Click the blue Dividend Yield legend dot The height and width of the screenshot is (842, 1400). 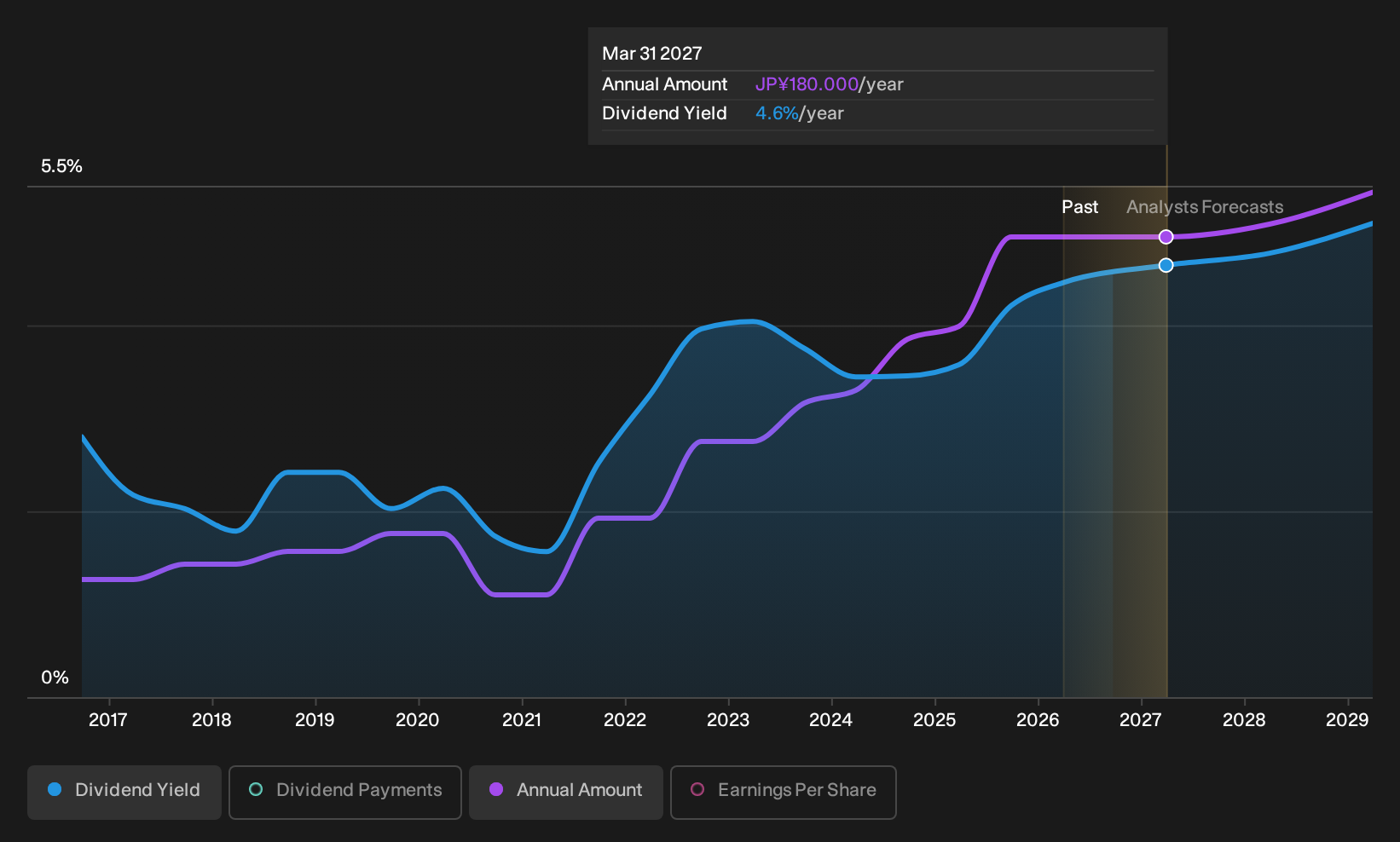coord(55,790)
